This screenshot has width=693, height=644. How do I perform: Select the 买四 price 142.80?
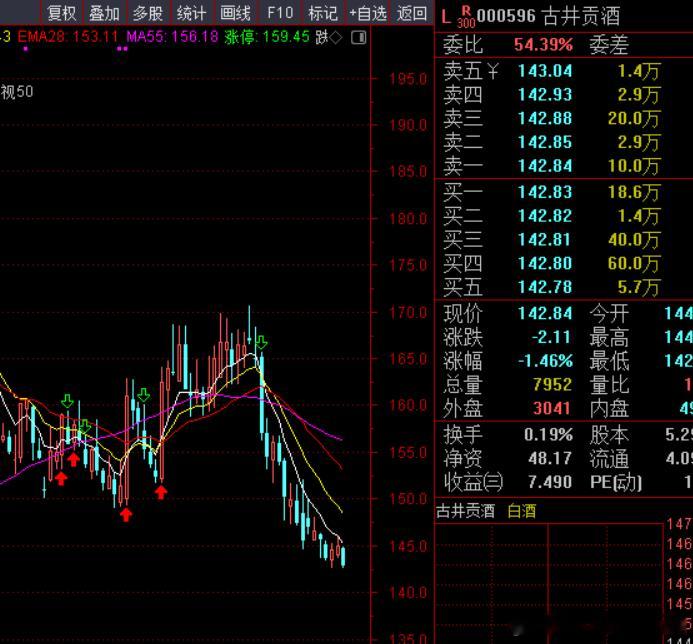tap(545, 264)
